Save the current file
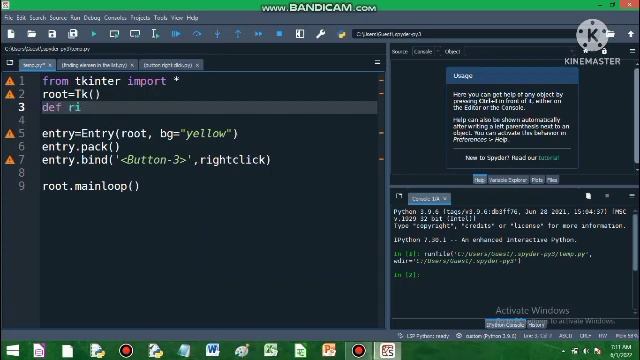The image size is (640, 360). [52, 34]
